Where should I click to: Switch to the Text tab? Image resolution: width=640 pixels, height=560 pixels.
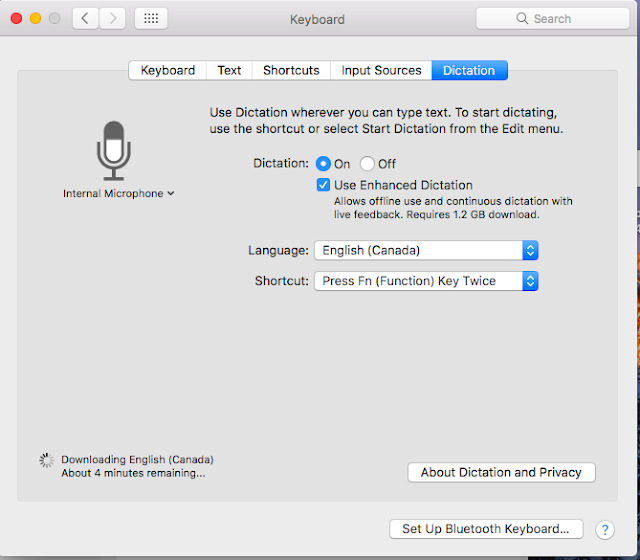click(x=229, y=70)
